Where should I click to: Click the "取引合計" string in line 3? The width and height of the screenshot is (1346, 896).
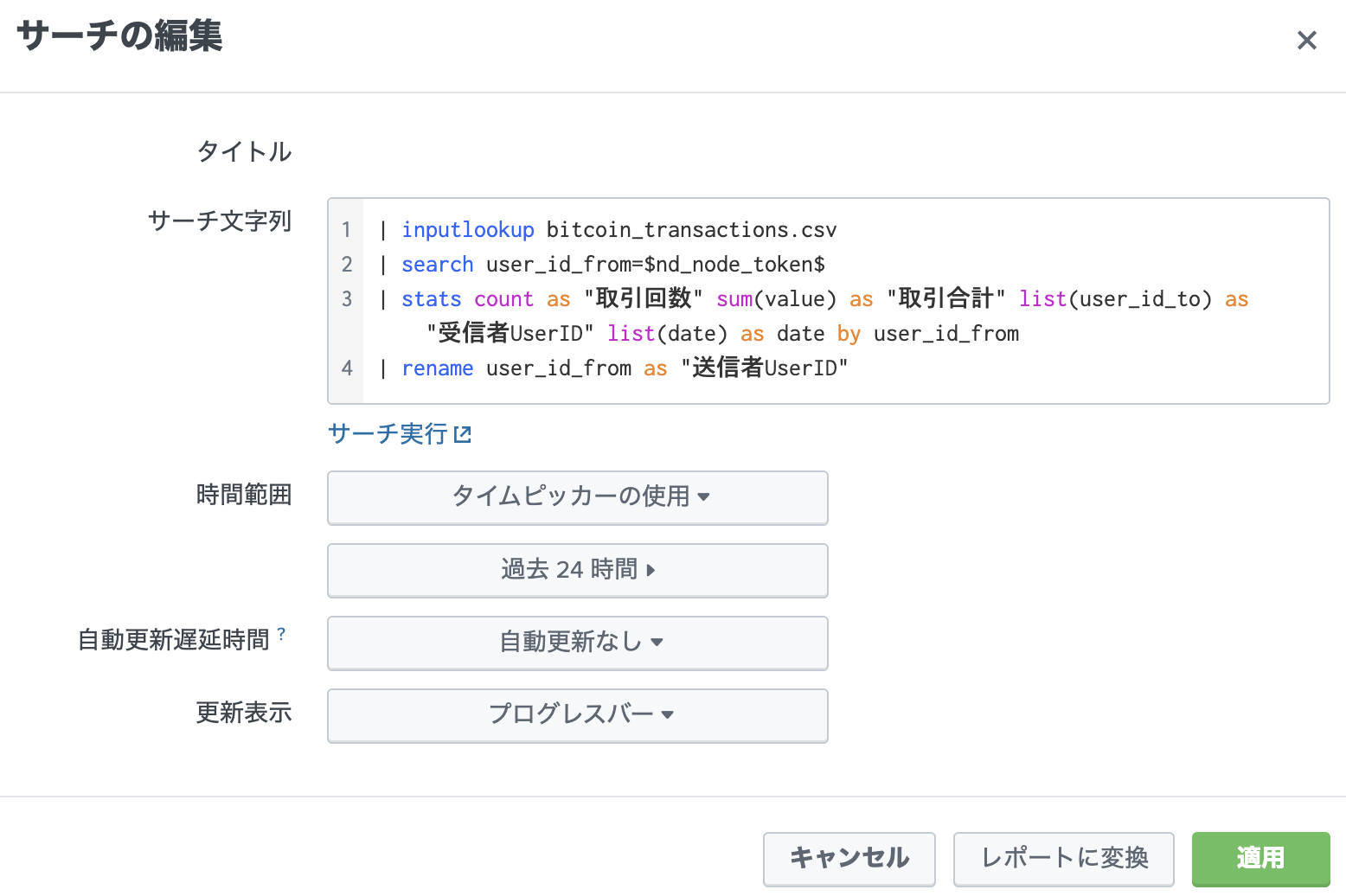tap(945, 299)
